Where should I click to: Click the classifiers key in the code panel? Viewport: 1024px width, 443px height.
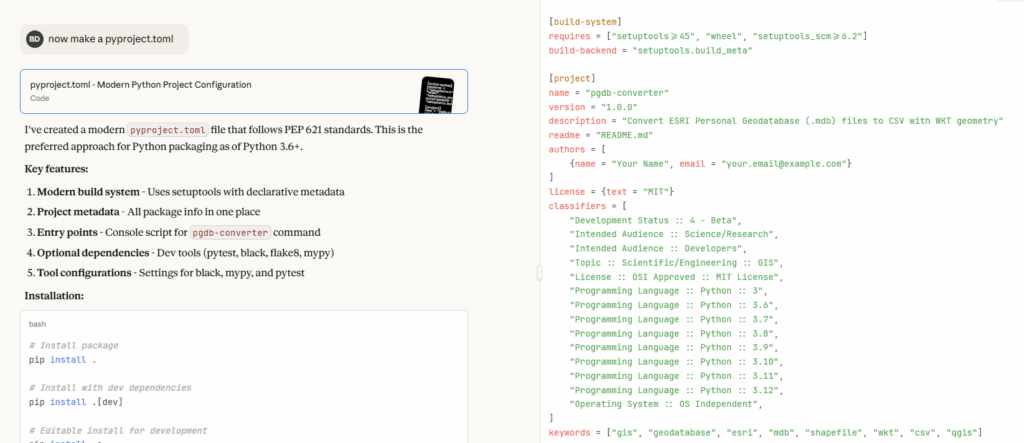tap(577, 206)
